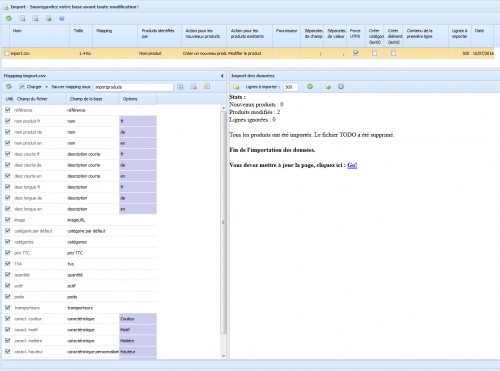Screen dimensions: 500x371
Task: Click the 'Options' column header in the mapping grid
Action: point(138,99)
